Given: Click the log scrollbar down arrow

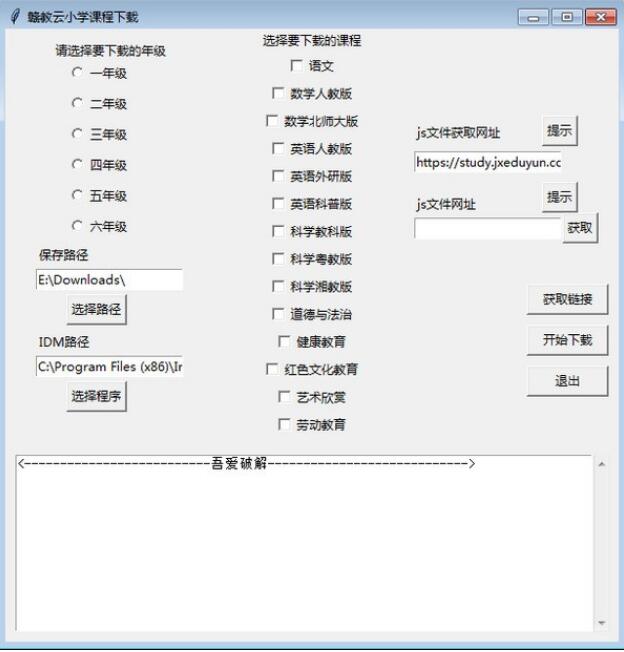Looking at the screenshot, I should pos(602,623).
